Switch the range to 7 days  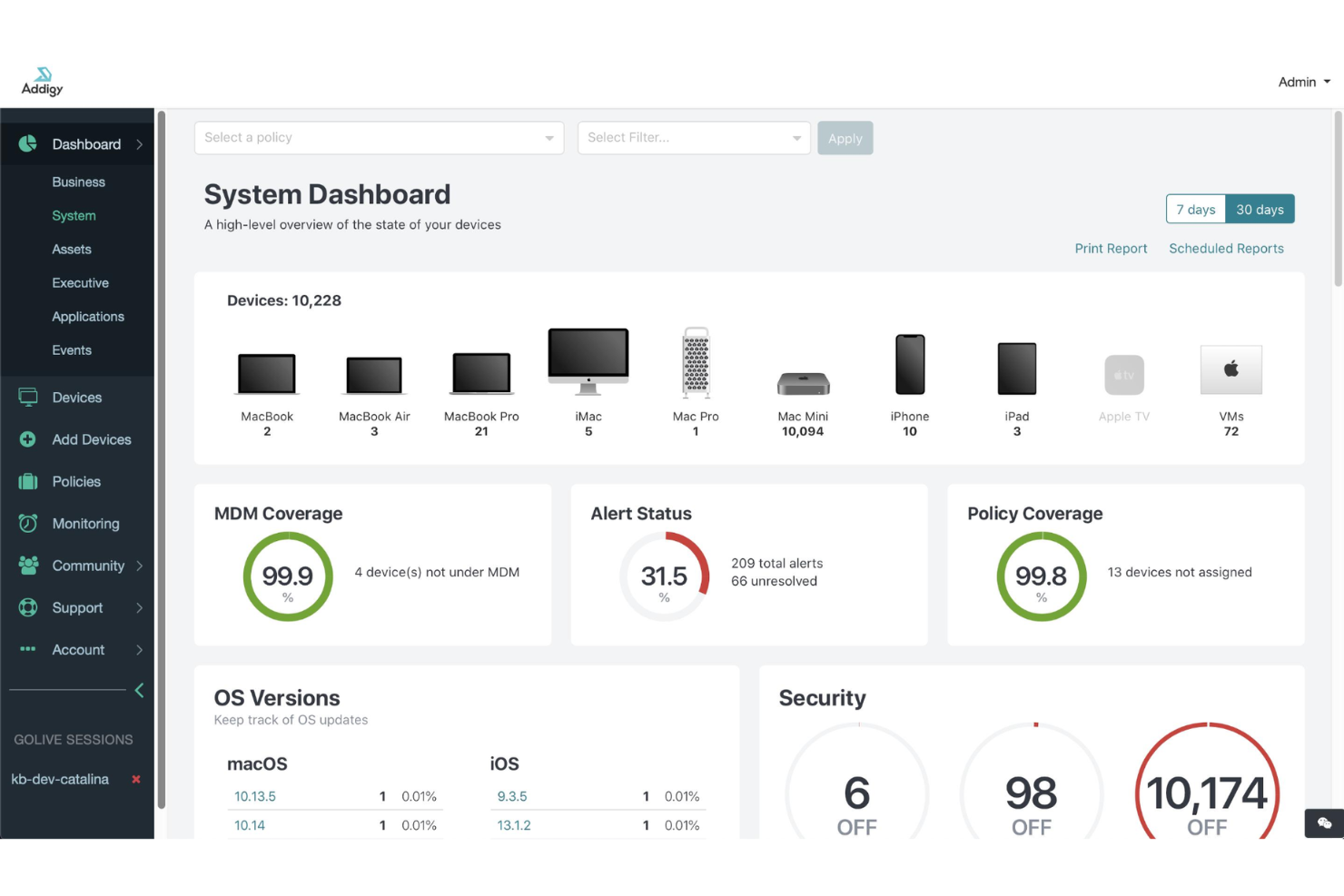pyautogui.click(x=1196, y=209)
